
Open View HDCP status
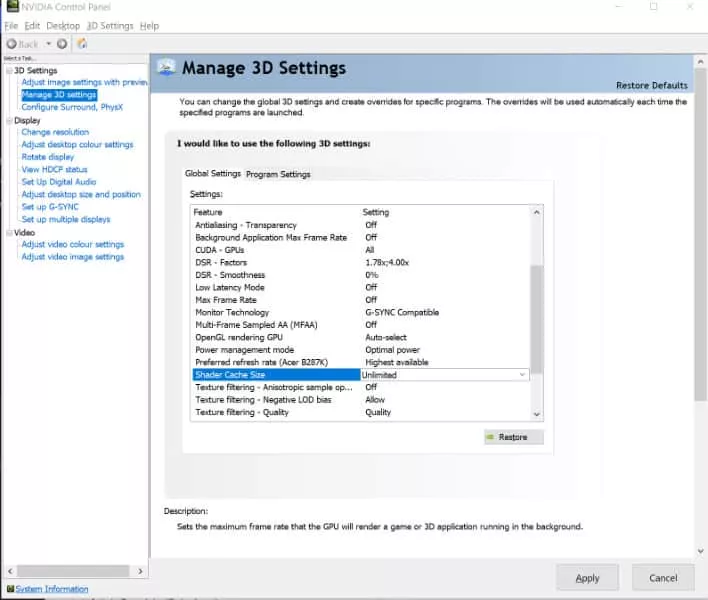click(54, 169)
